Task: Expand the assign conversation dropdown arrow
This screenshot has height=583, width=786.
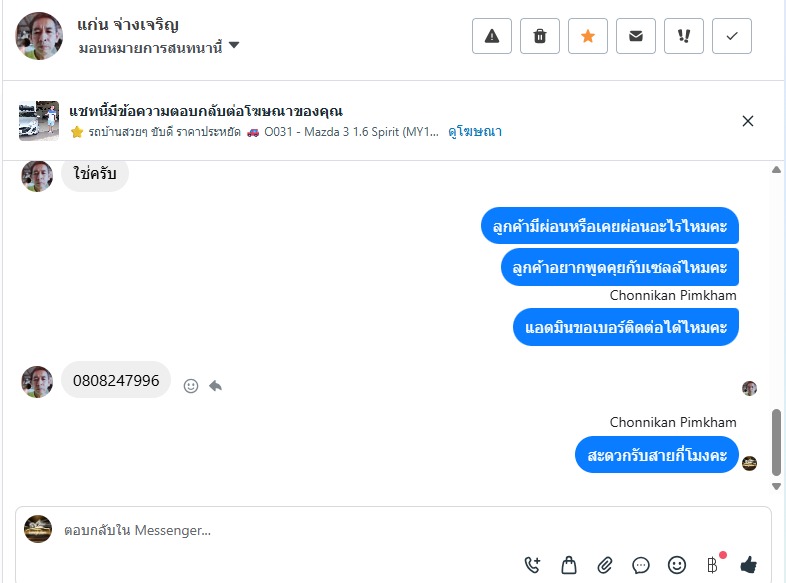Action: click(234, 46)
